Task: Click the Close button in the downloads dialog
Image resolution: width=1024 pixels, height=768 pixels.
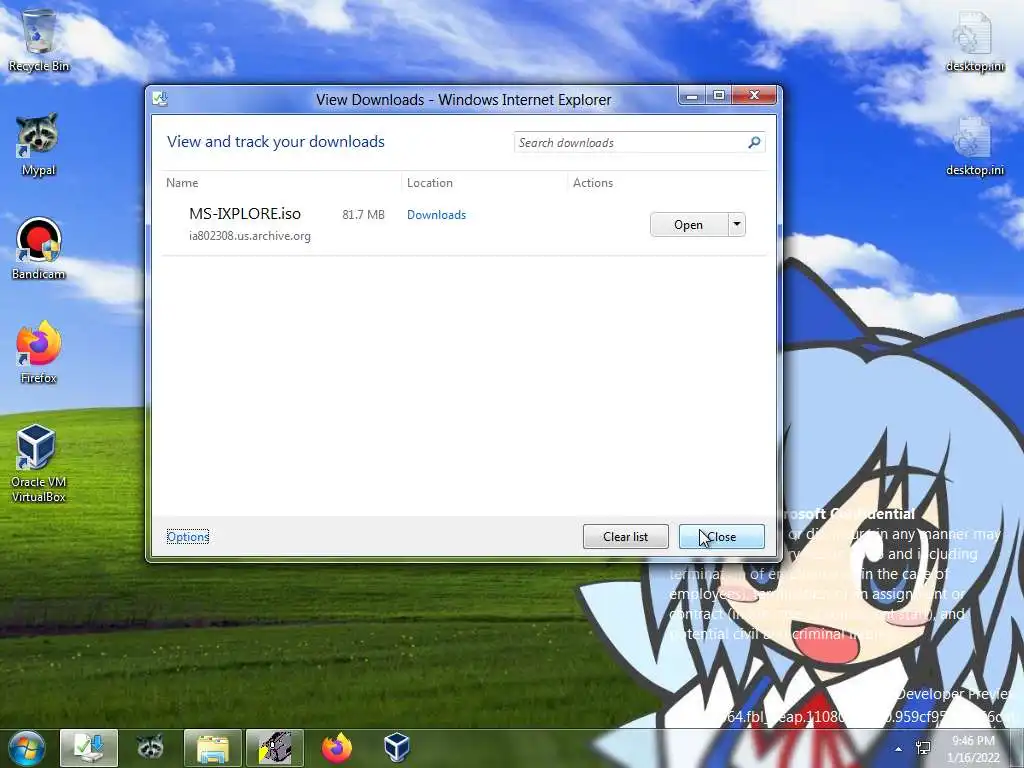Action: [722, 537]
